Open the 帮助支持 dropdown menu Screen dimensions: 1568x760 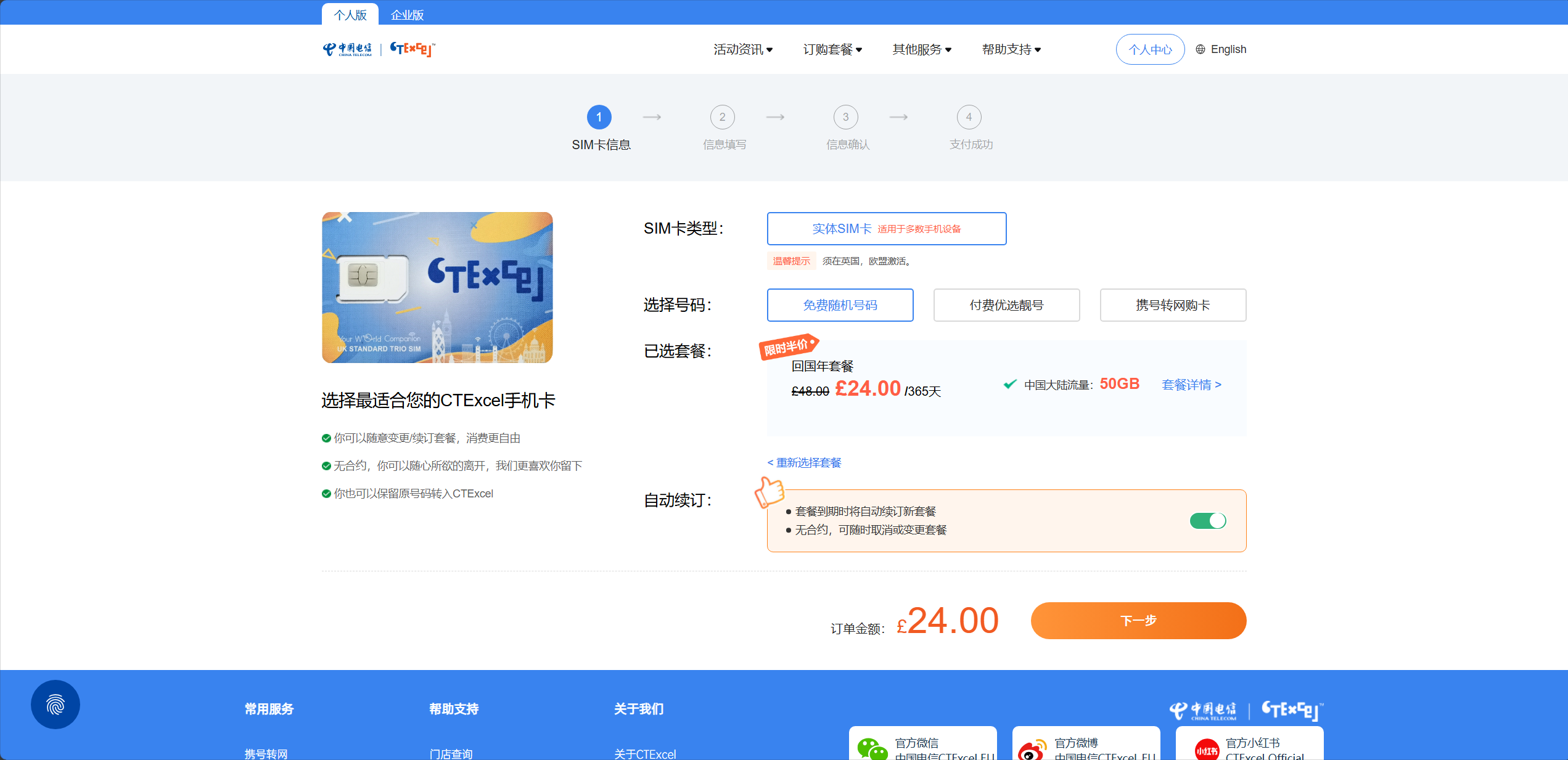point(1011,49)
